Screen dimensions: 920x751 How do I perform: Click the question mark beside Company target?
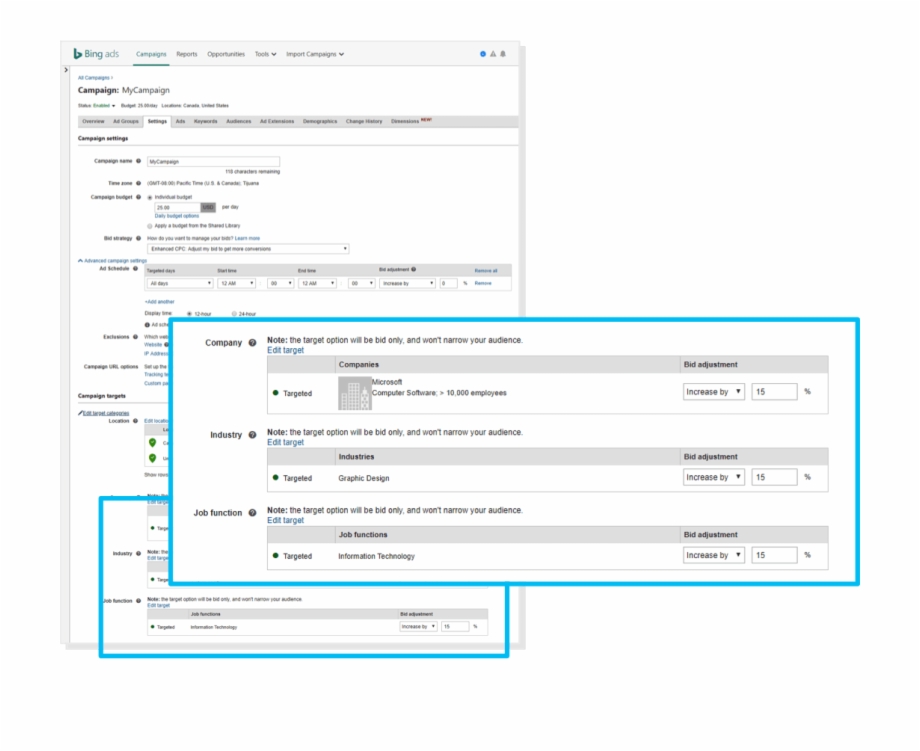coord(254,340)
